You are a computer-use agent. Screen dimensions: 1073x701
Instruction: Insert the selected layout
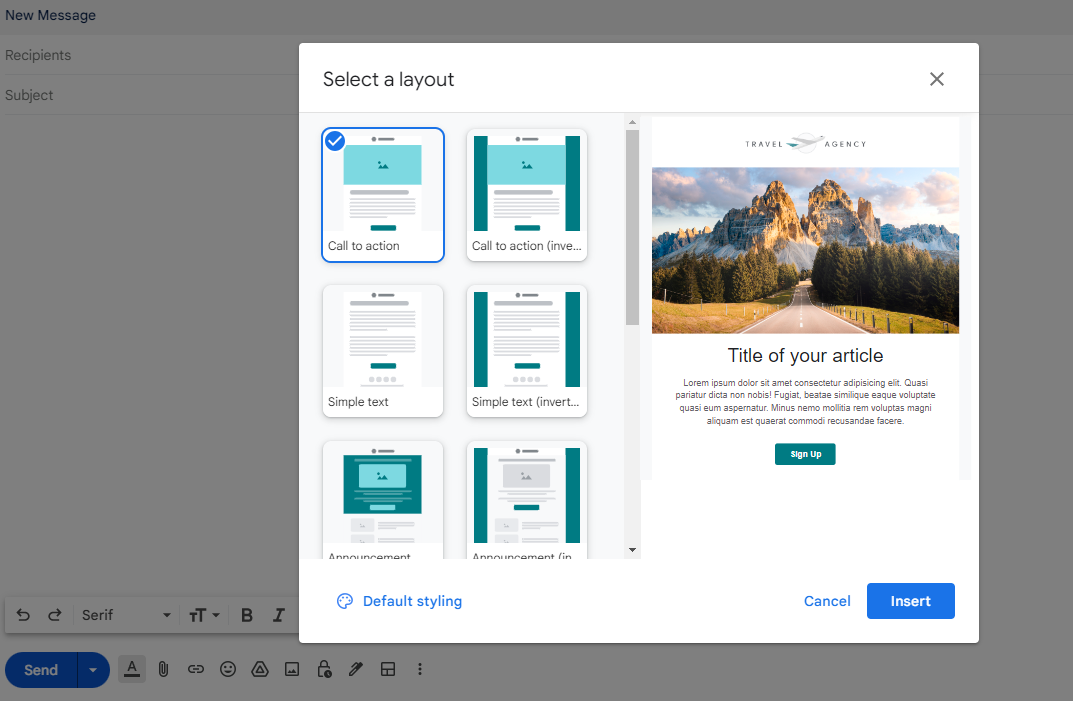(x=910, y=601)
